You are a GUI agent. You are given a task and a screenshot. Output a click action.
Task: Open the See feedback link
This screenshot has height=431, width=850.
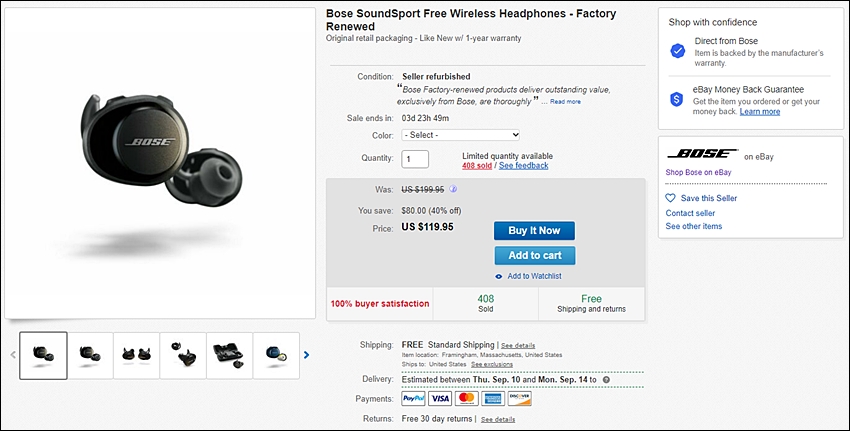(523, 166)
